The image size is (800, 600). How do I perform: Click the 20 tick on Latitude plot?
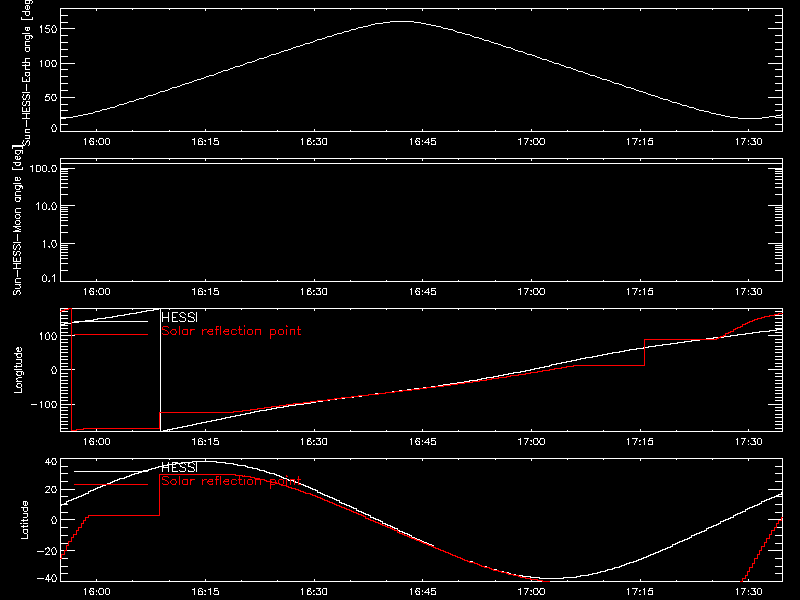(51, 490)
